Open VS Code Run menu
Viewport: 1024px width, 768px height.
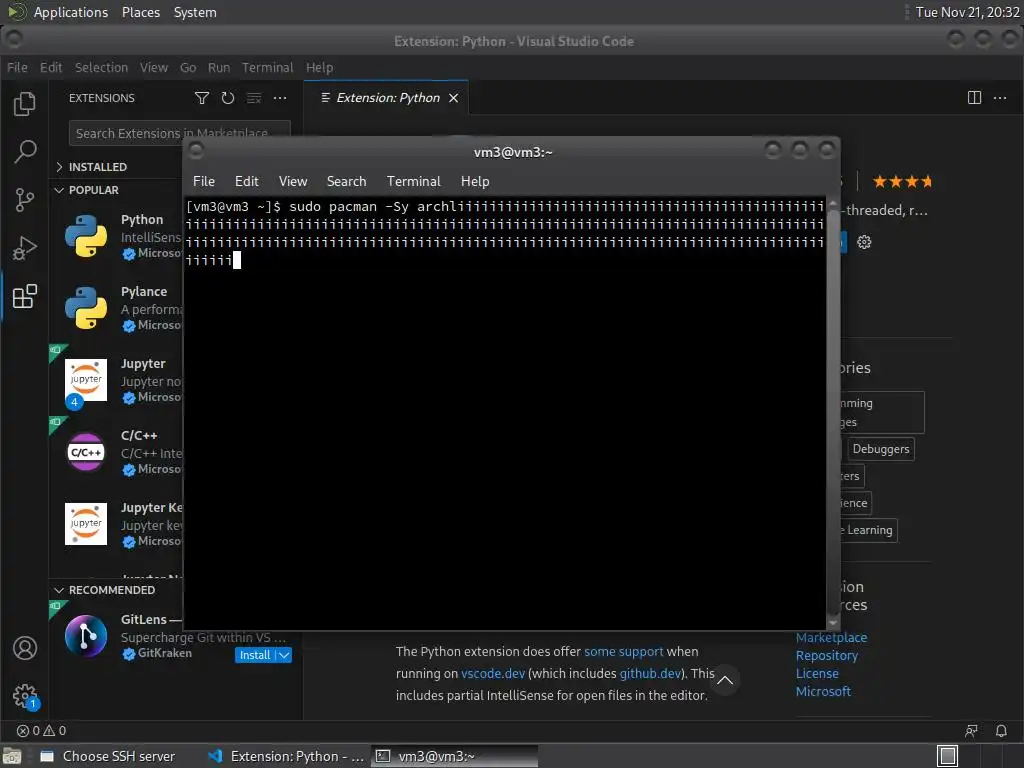coord(219,67)
